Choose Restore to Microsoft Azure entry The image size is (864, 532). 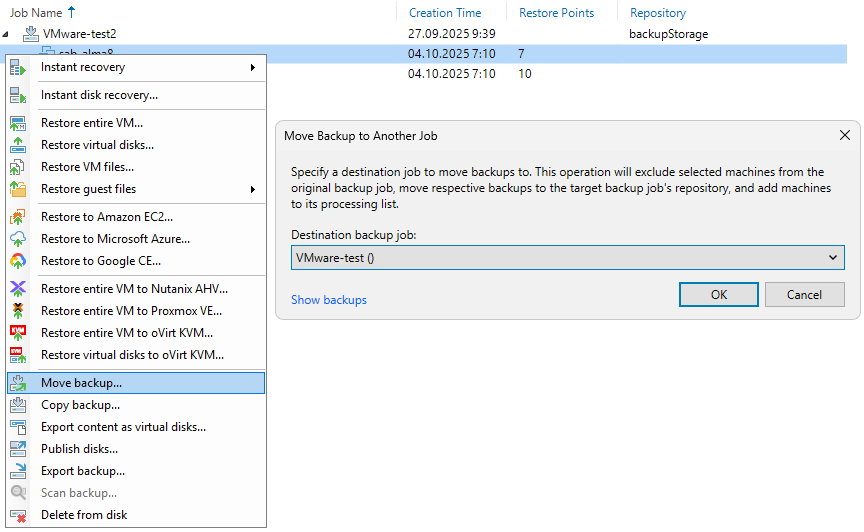point(136,239)
